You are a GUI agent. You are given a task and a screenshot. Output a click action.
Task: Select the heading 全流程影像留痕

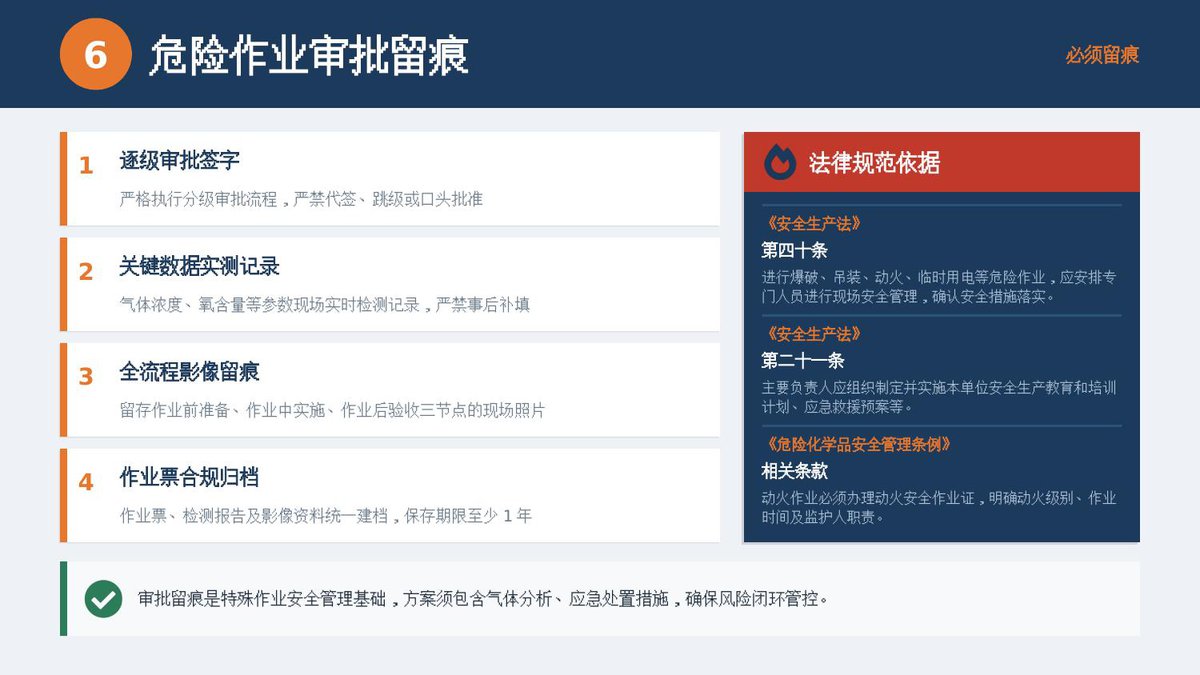coord(189,373)
